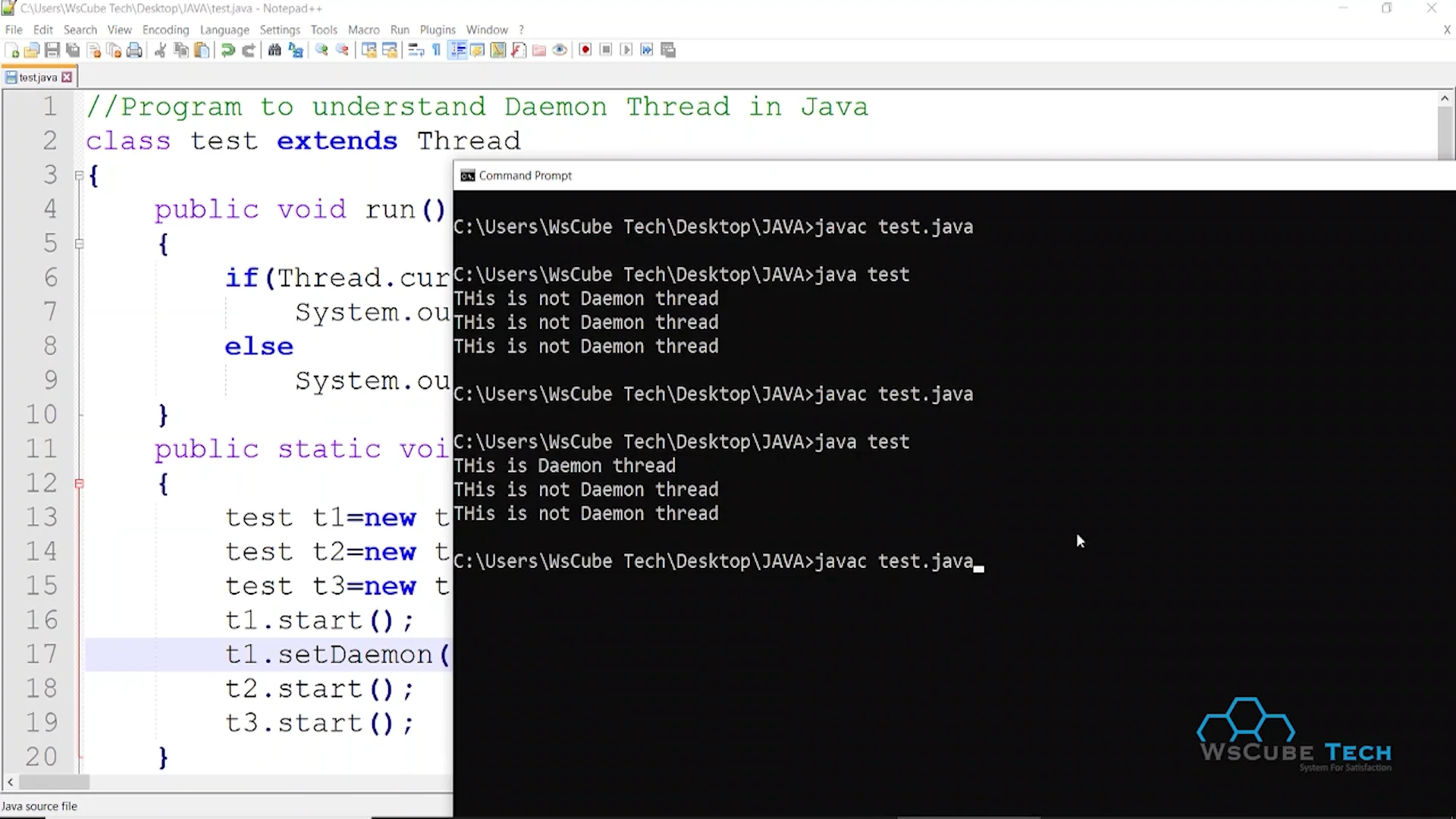The width and height of the screenshot is (1456, 819).
Task: Cut selected text via the scissors icon
Action: coord(160,49)
